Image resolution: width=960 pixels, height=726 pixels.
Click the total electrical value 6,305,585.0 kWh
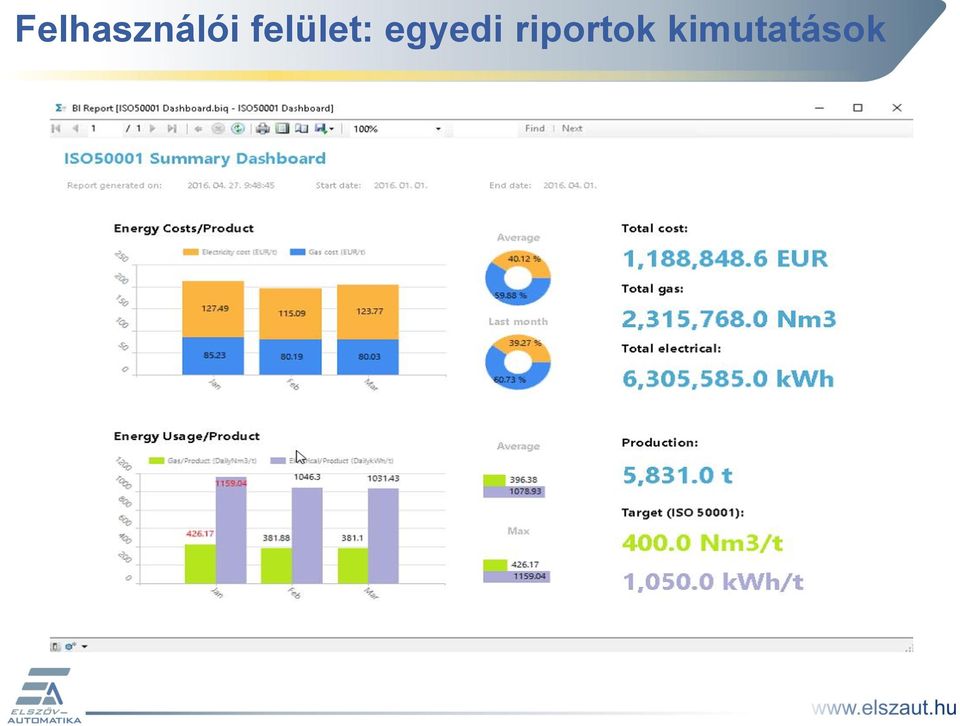pos(728,379)
